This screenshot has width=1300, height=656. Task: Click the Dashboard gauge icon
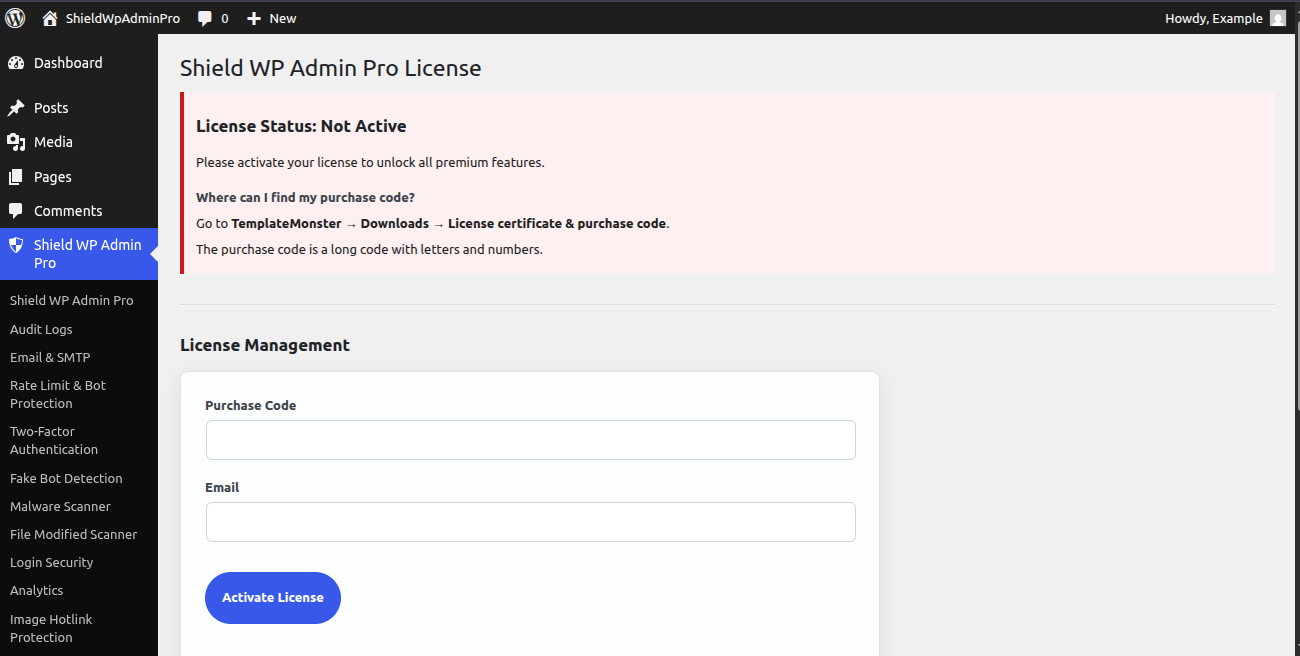[x=16, y=63]
